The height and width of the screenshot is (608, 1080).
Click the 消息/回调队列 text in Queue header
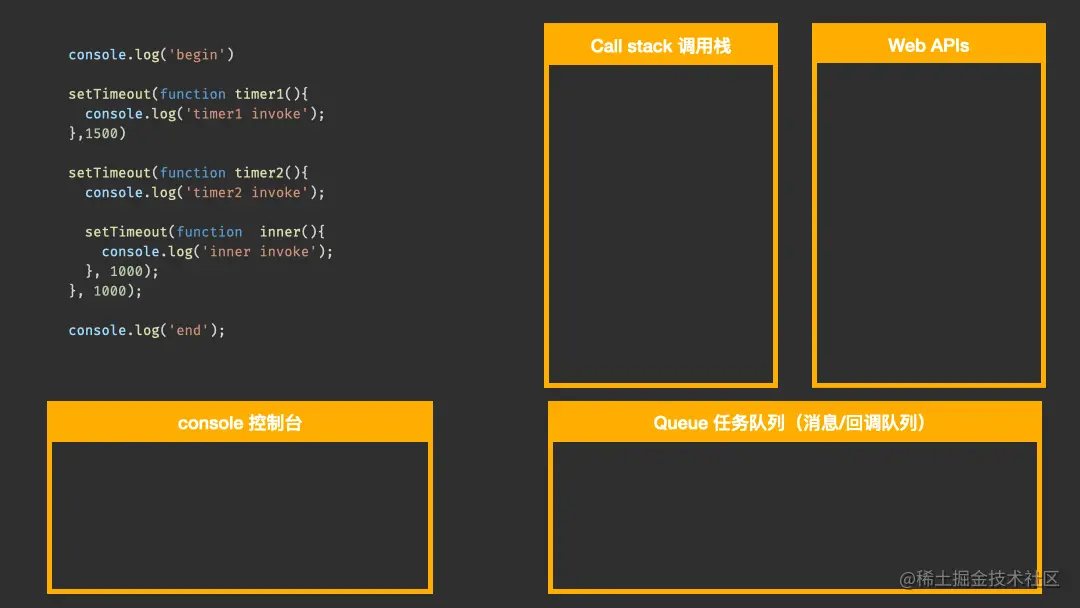(x=865, y=421)
